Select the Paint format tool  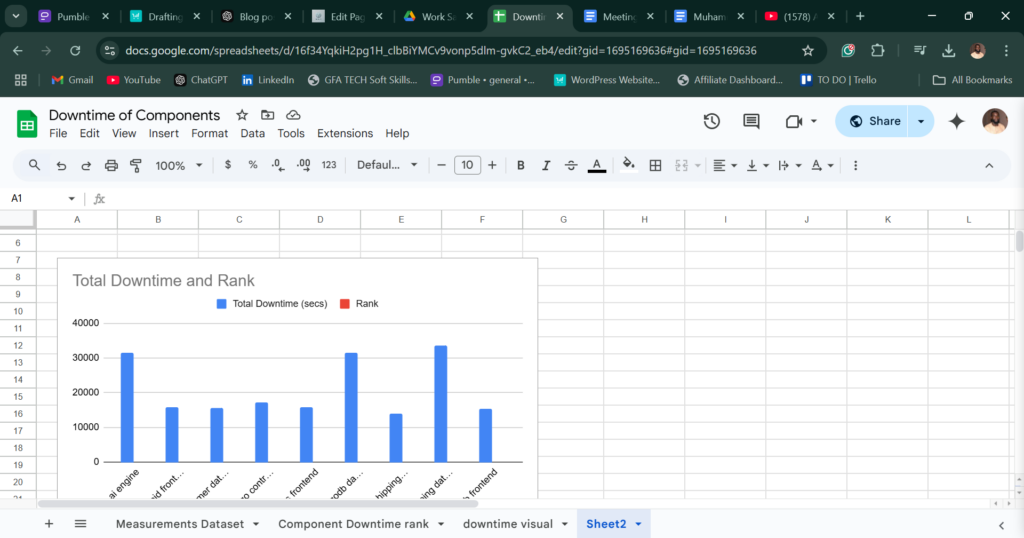(136, 165)
